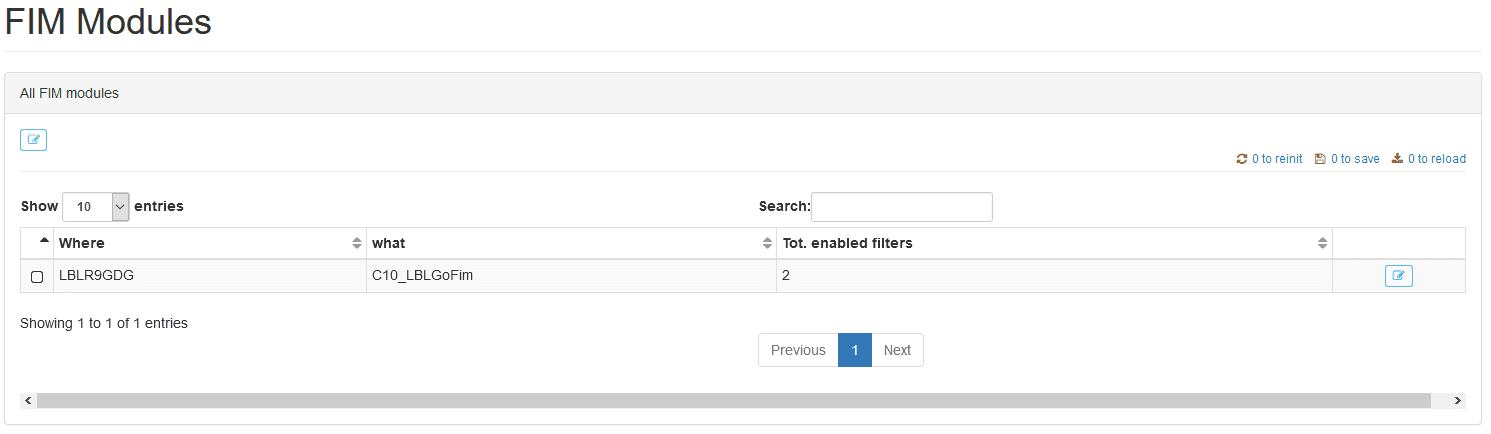Click the reload download icon
Image resolution: width=1491 pixels, height=434 pixels.
(x=1397, y=159)
